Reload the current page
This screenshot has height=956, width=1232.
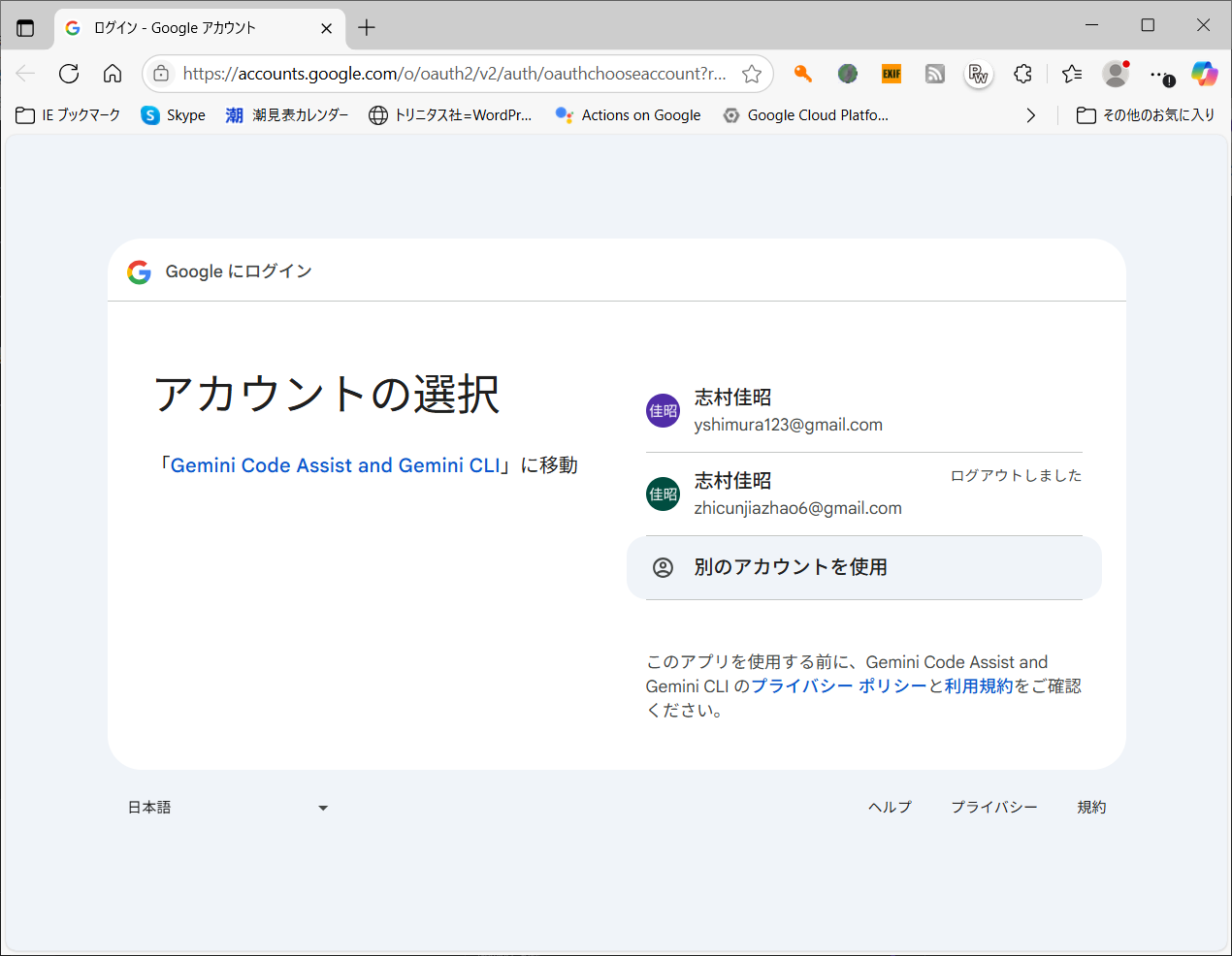[x=69, y=74]
